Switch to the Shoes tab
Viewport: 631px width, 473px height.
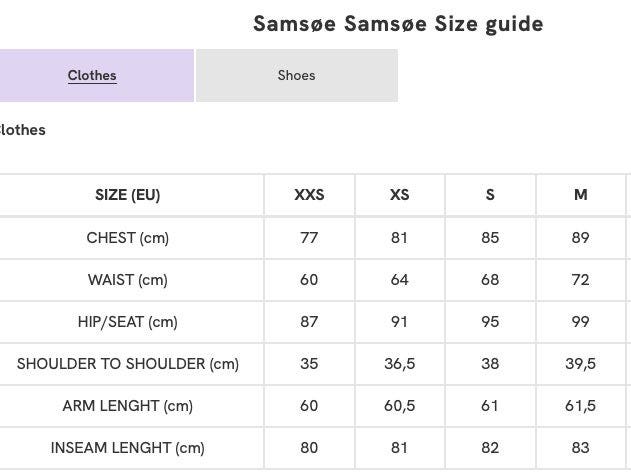[x=296, y=76]
